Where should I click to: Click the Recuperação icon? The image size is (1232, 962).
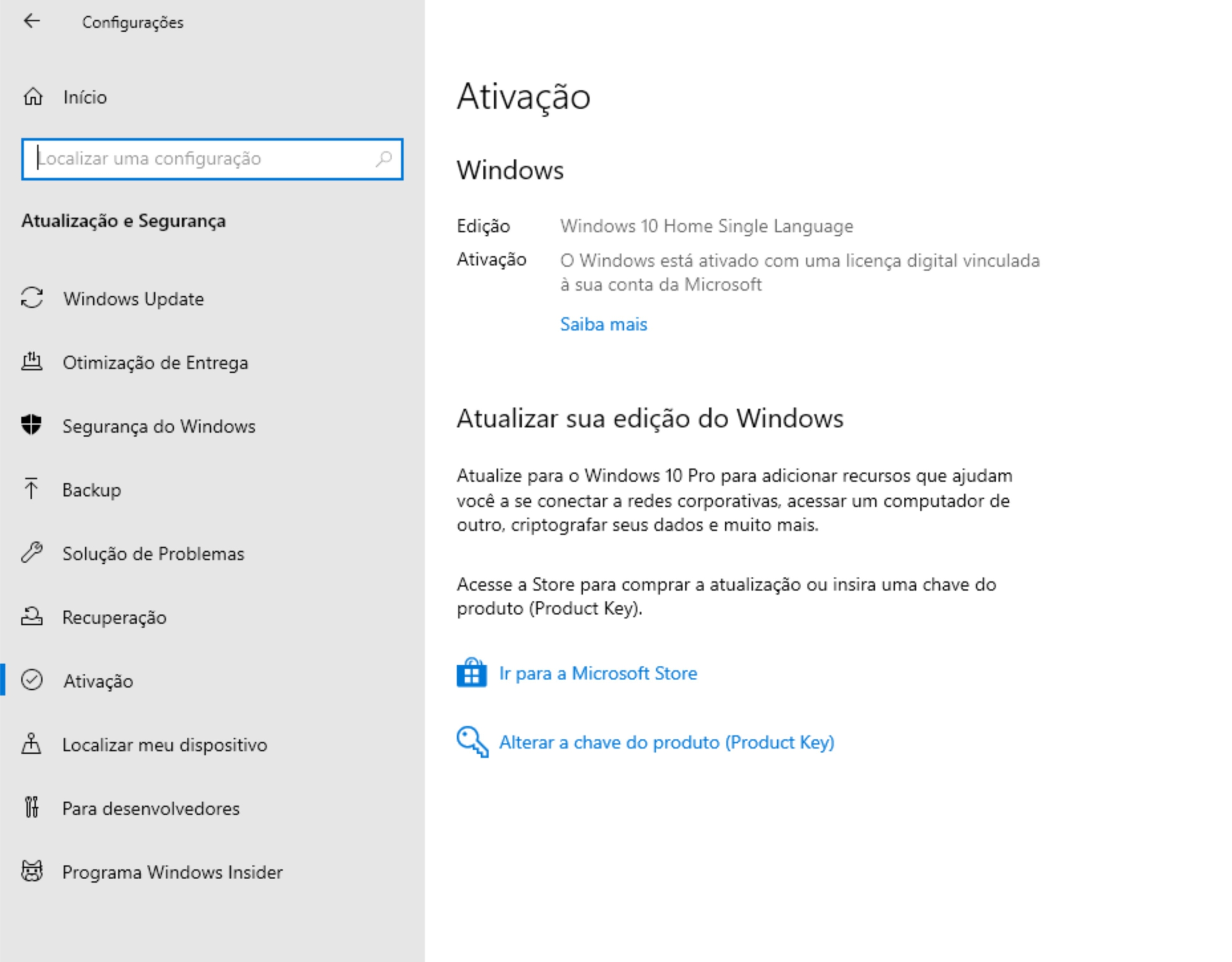[x=32, y=616]
